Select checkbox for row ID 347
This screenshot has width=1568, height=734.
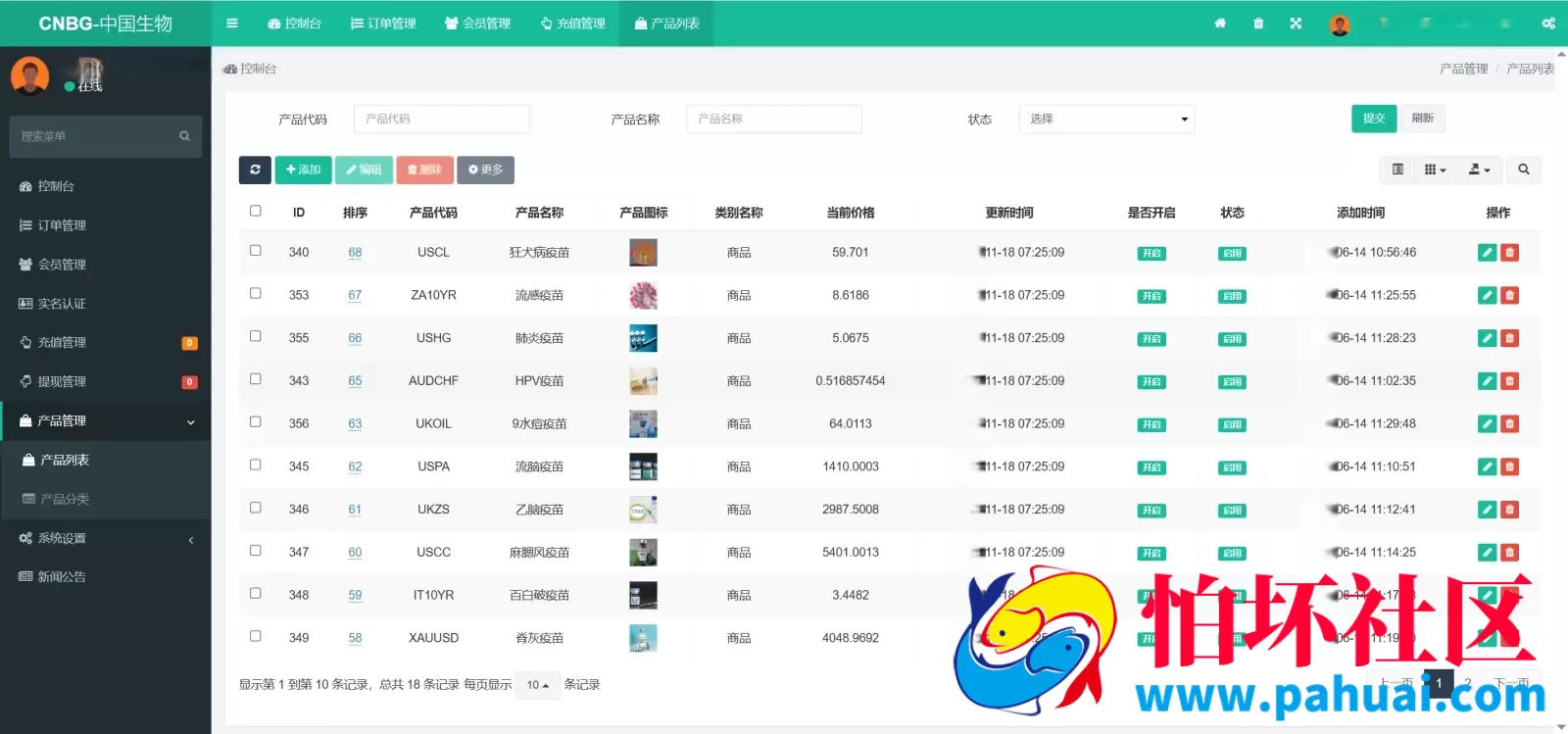coord(256,551)
